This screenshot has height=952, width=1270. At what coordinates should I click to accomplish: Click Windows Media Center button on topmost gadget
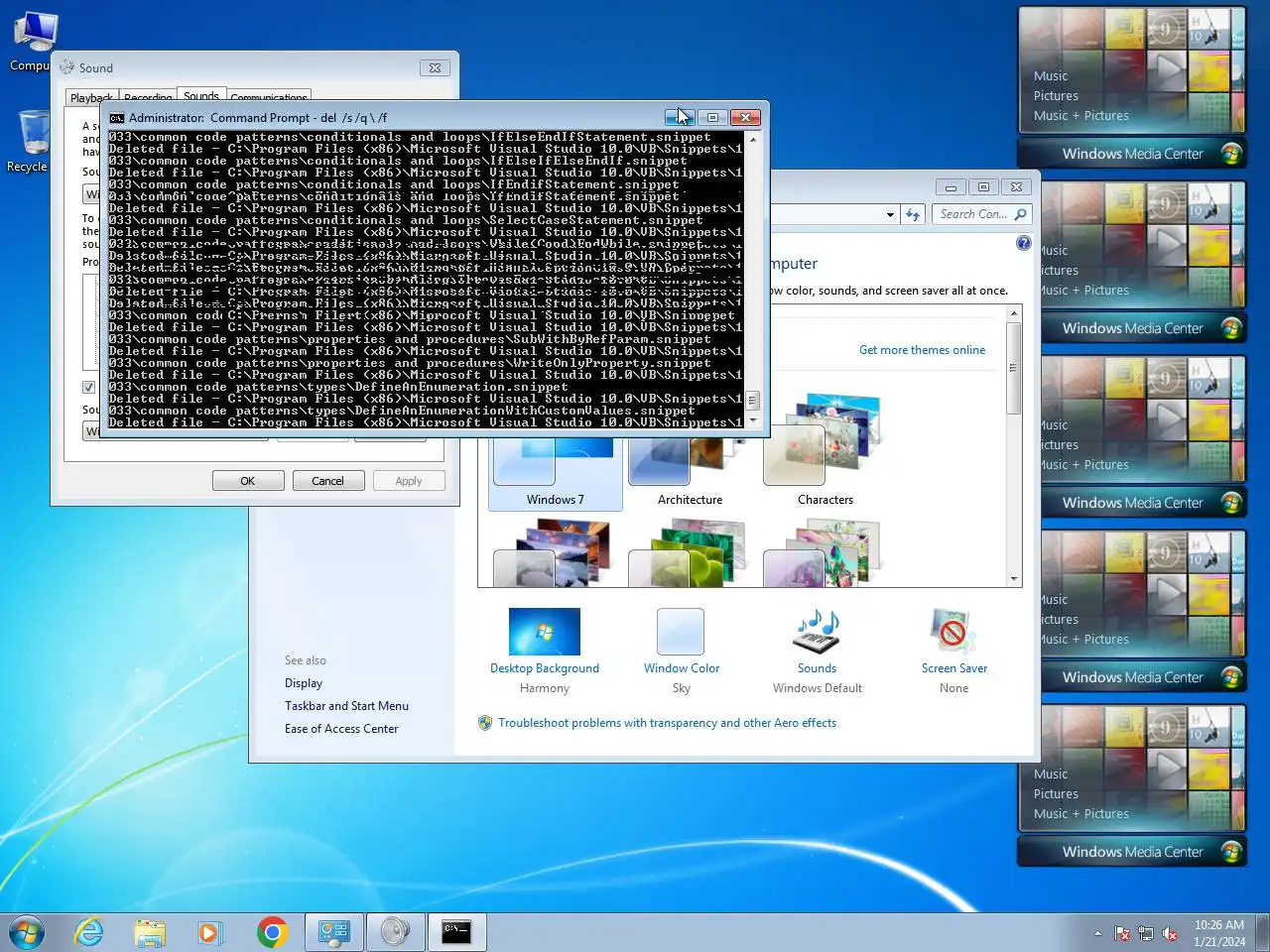click(x=1132, y=154)
